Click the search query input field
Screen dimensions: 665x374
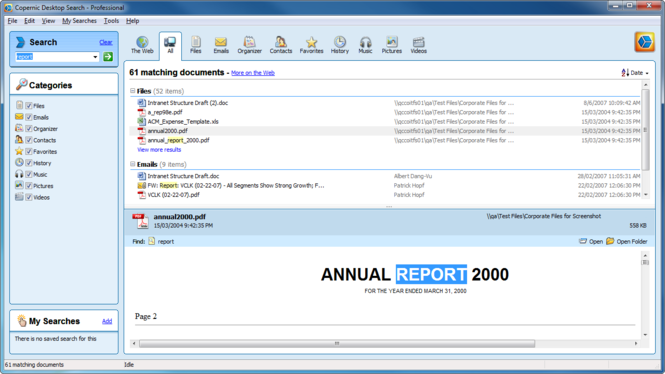[x=53, y=57]
